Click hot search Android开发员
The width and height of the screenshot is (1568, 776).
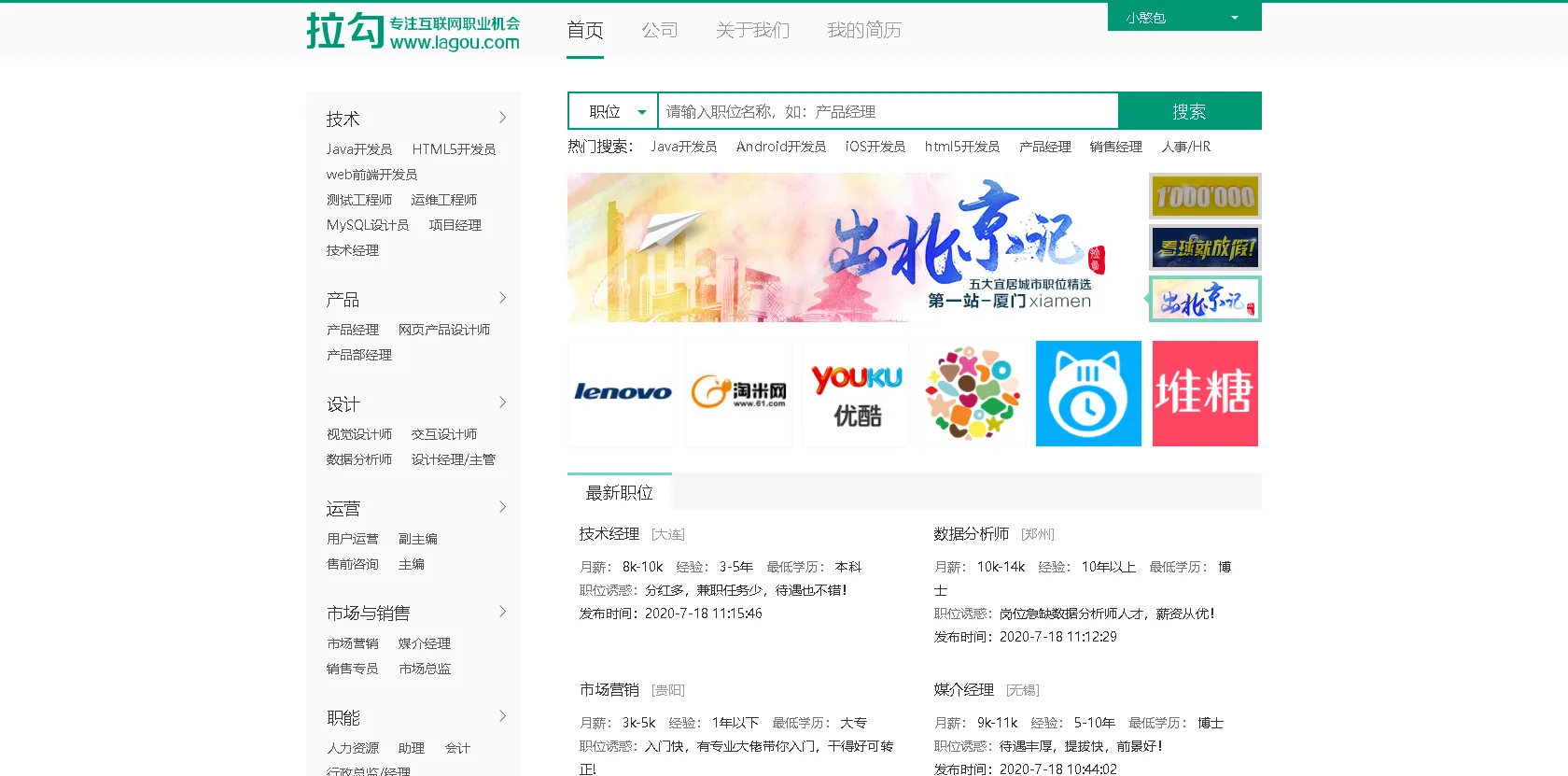[780, 147]
